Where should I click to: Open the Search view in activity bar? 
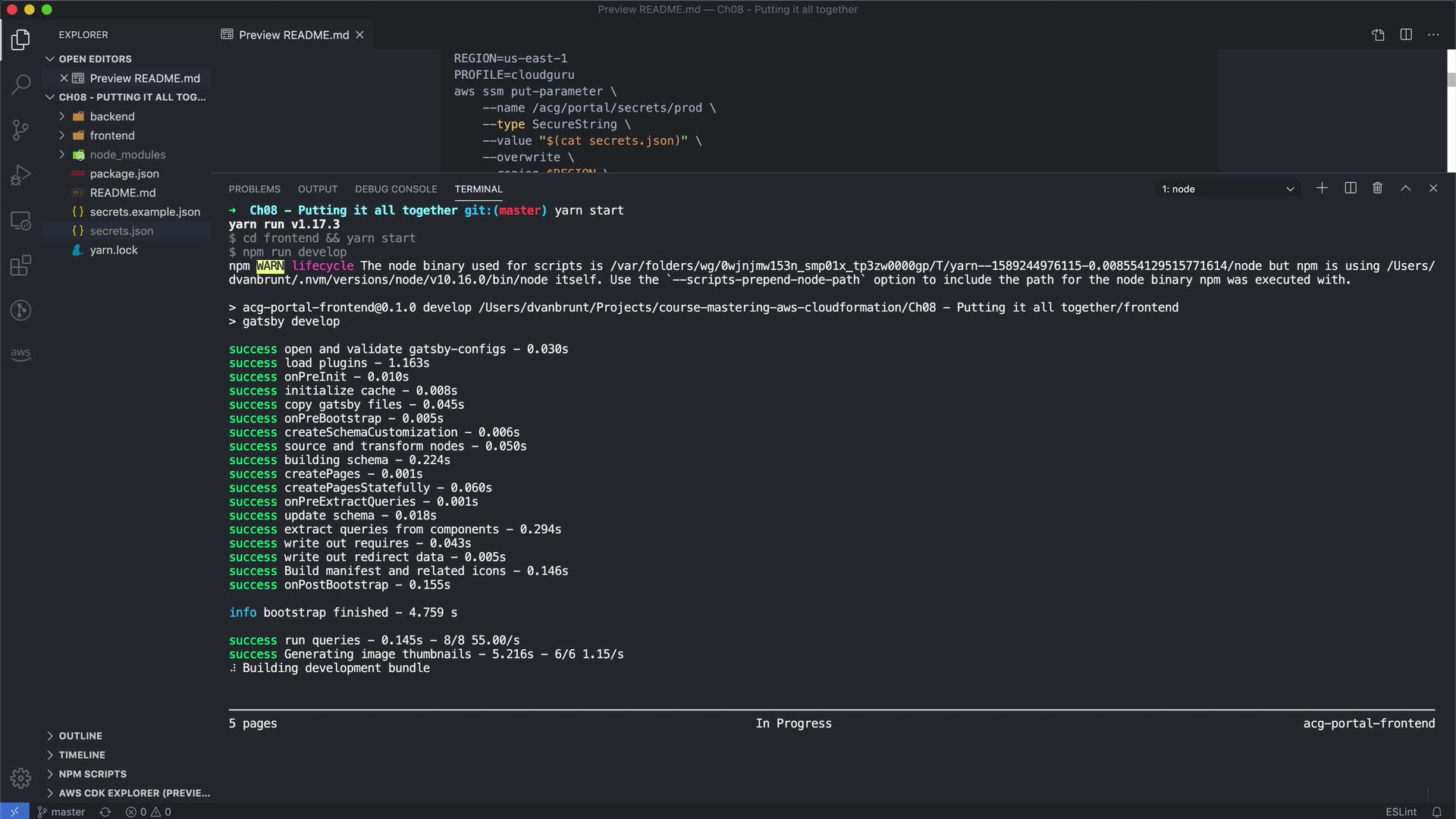[20, 84]
